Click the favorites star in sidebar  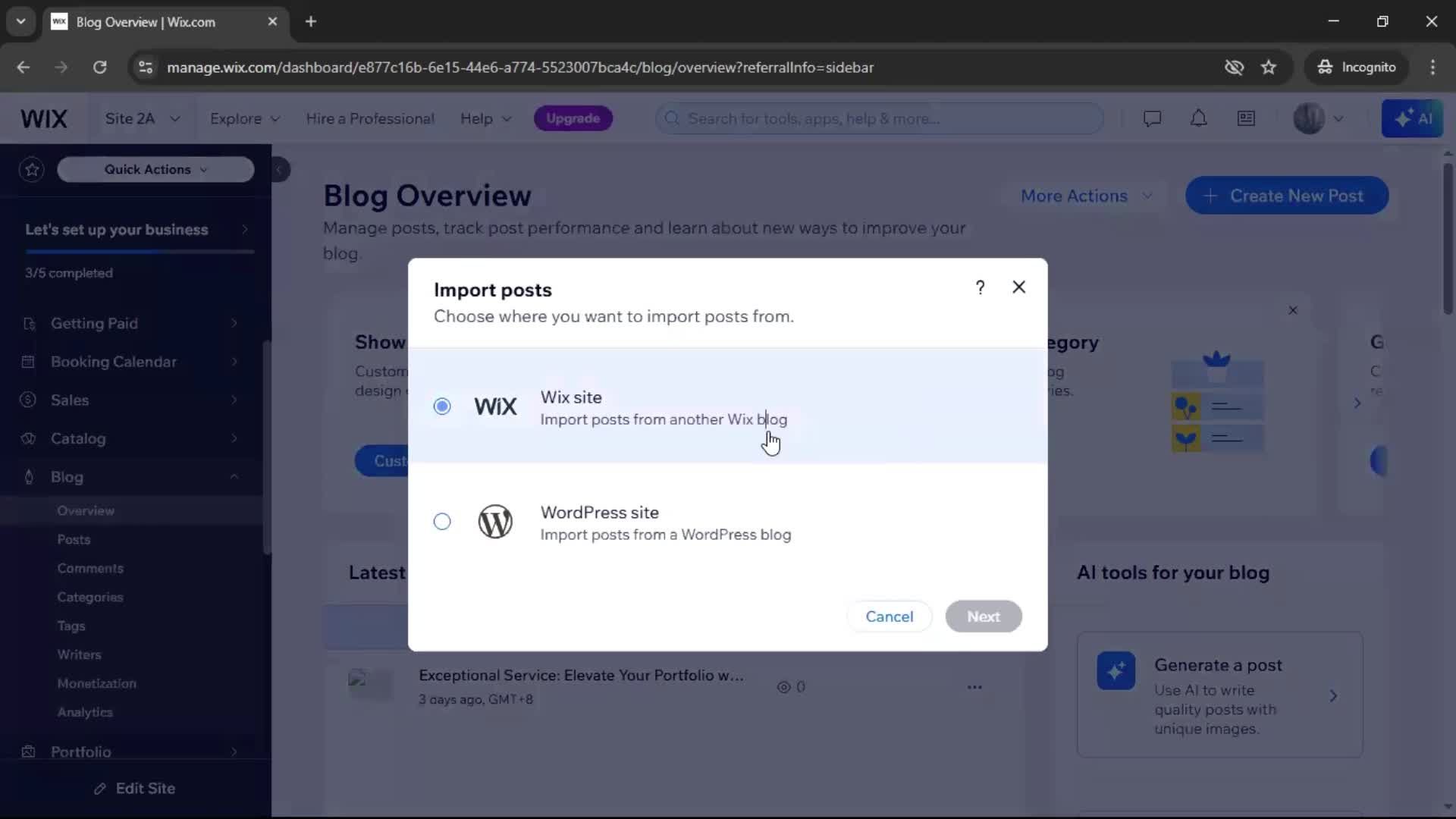pyautogui.click(x=32, y=169)
